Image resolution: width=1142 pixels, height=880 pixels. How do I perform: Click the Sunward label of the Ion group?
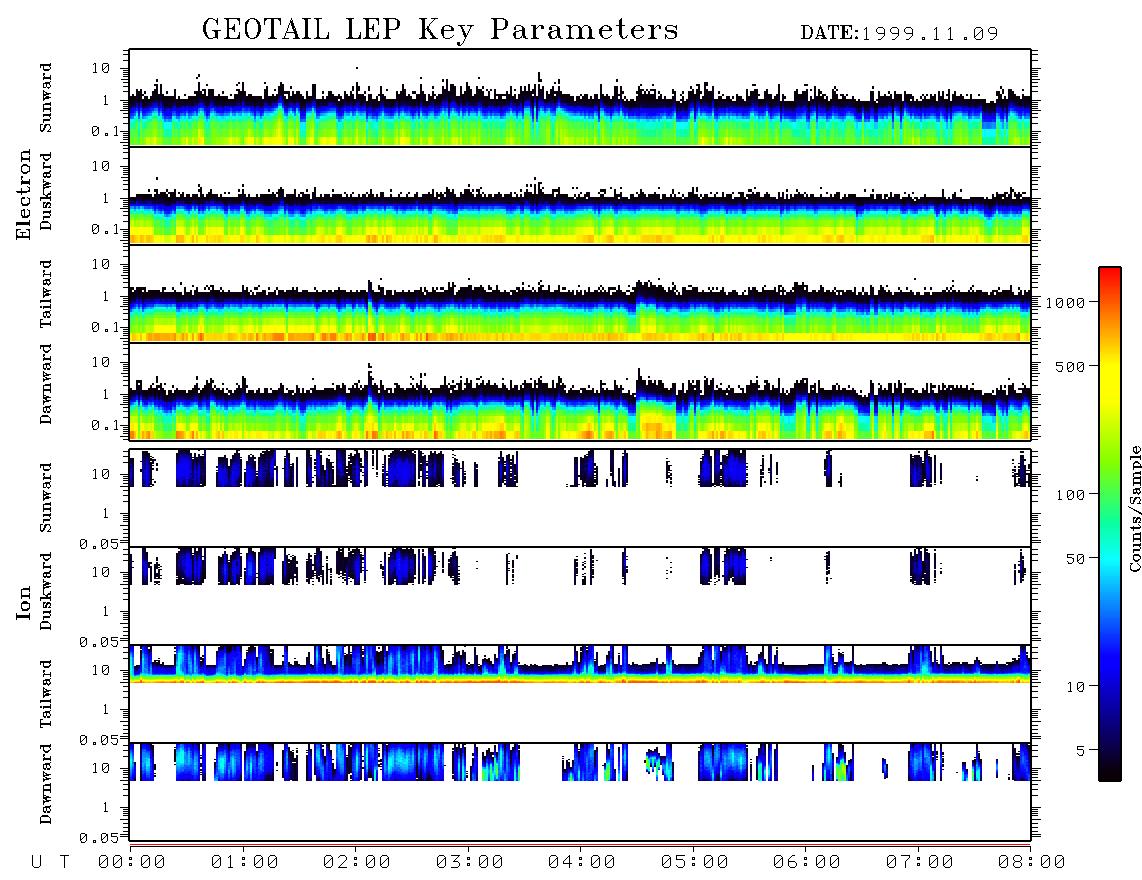click(46, 498)
